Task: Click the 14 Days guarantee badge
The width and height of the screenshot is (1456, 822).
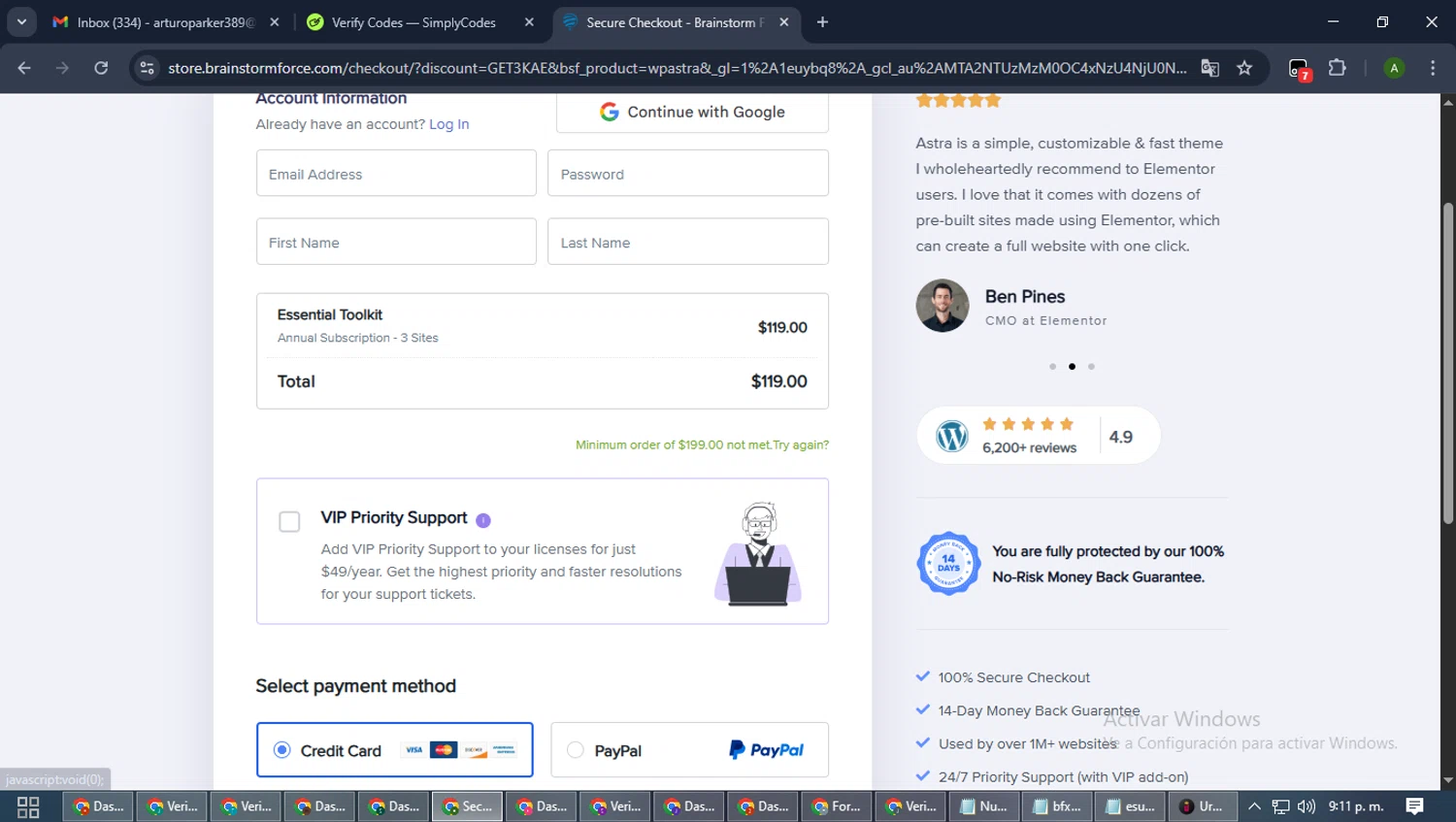Action: 948,563
